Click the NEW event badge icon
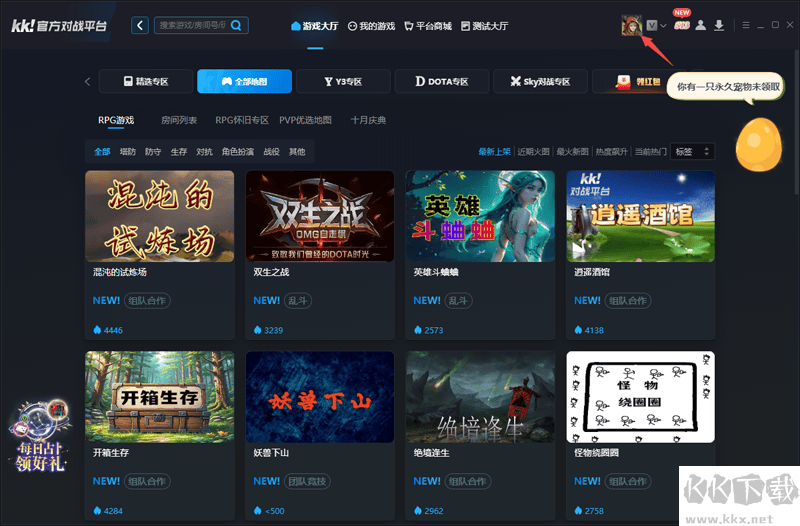The width and height of the screenshot is (800, 526). point(682,20)
